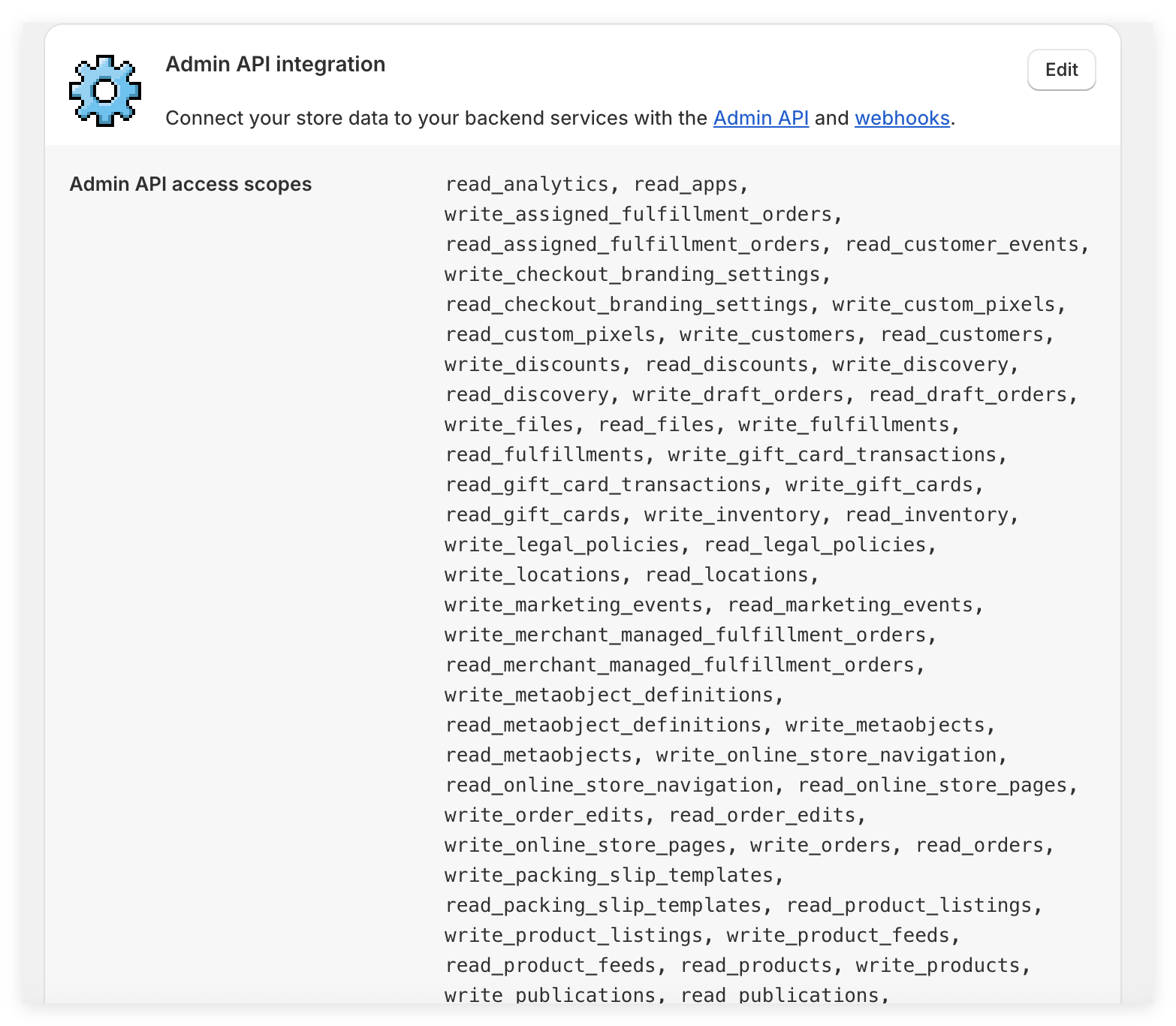The image size is (1176, 1026).
Task: Click the write_online_store_navigation scope
Action: coord(826,755)
